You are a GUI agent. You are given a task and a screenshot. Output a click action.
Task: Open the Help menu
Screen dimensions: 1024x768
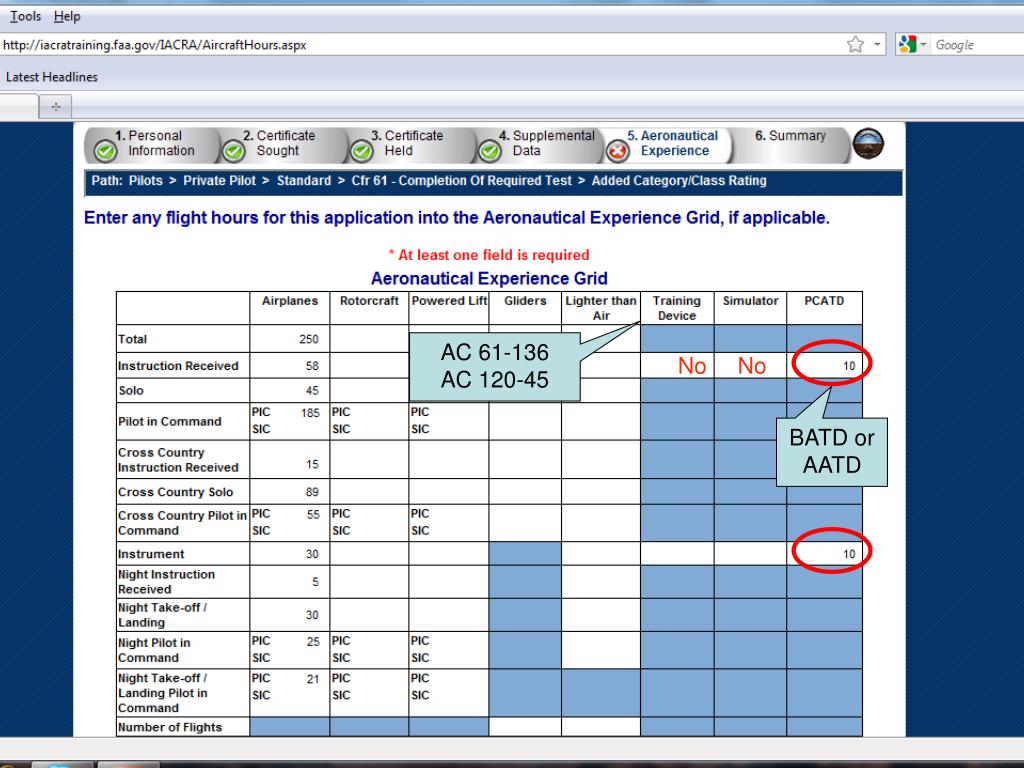click(67, 16)
